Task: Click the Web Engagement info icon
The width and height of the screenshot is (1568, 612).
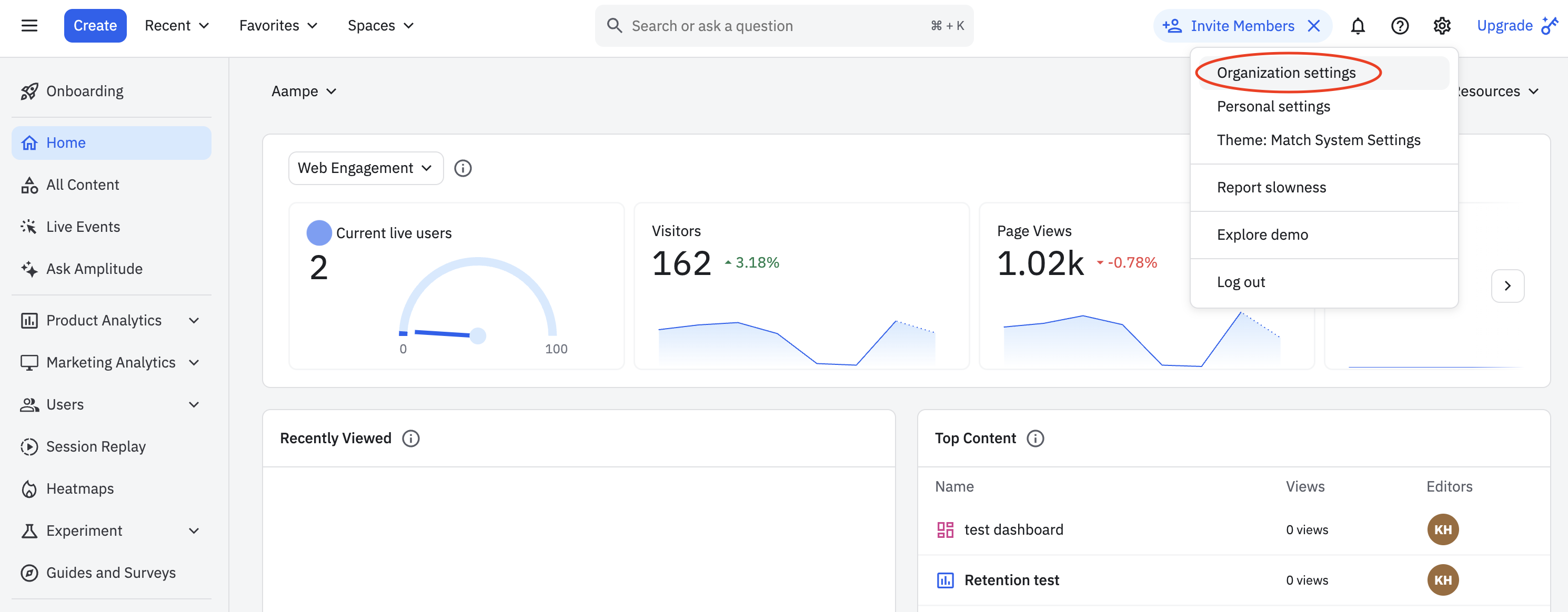Action: pos(463,168)
